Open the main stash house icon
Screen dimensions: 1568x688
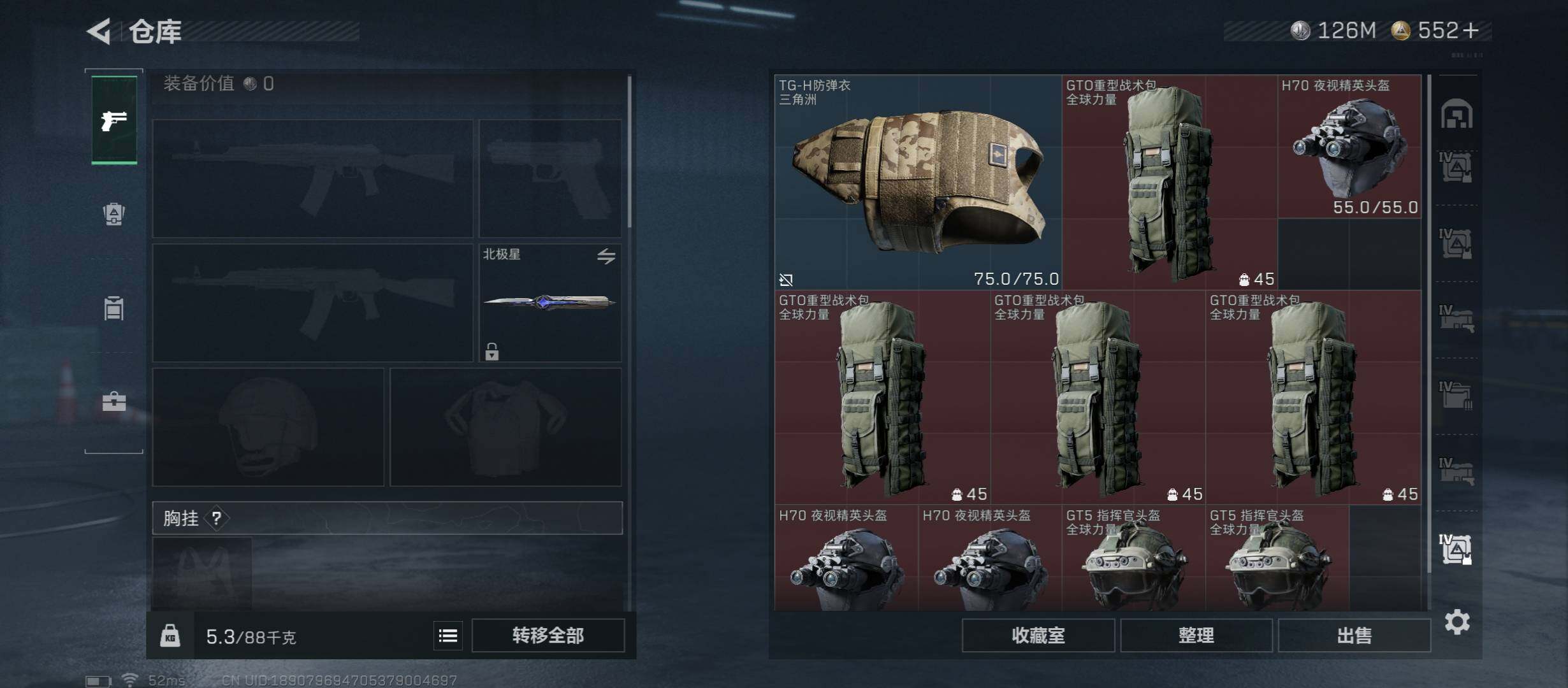[x=1456, y=113]
